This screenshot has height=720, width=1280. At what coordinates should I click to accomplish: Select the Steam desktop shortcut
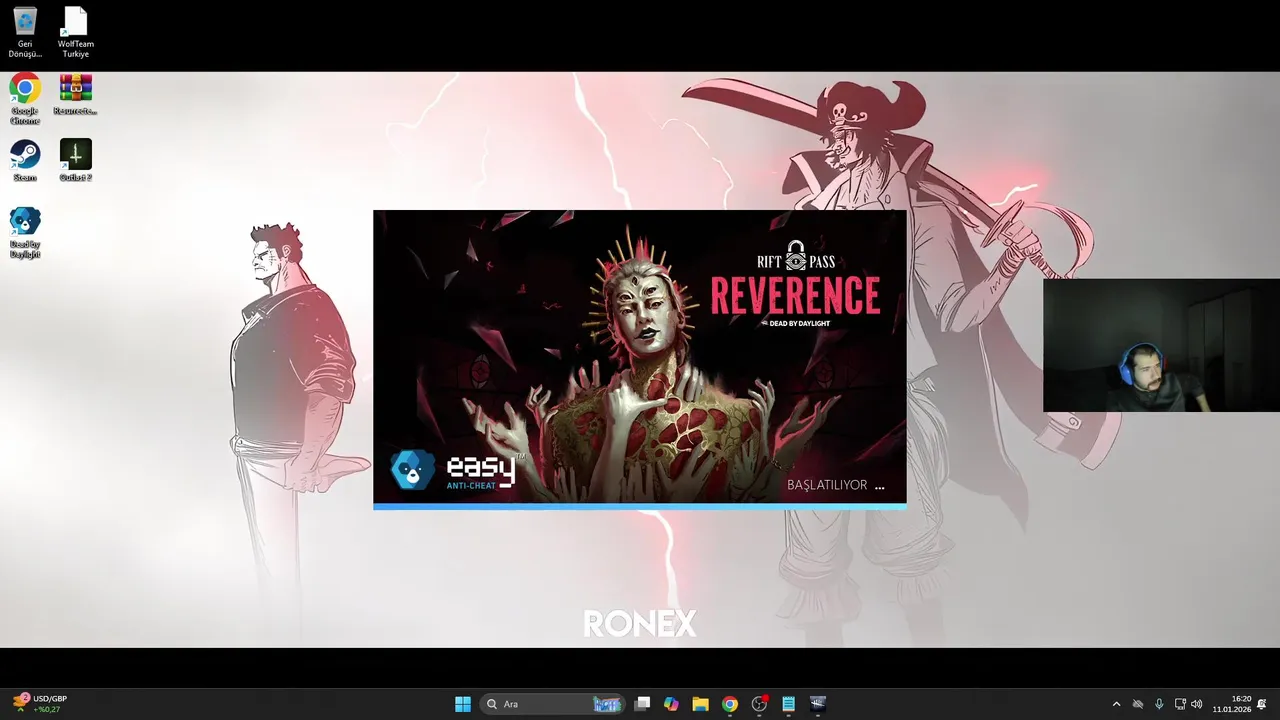(25, 160)
